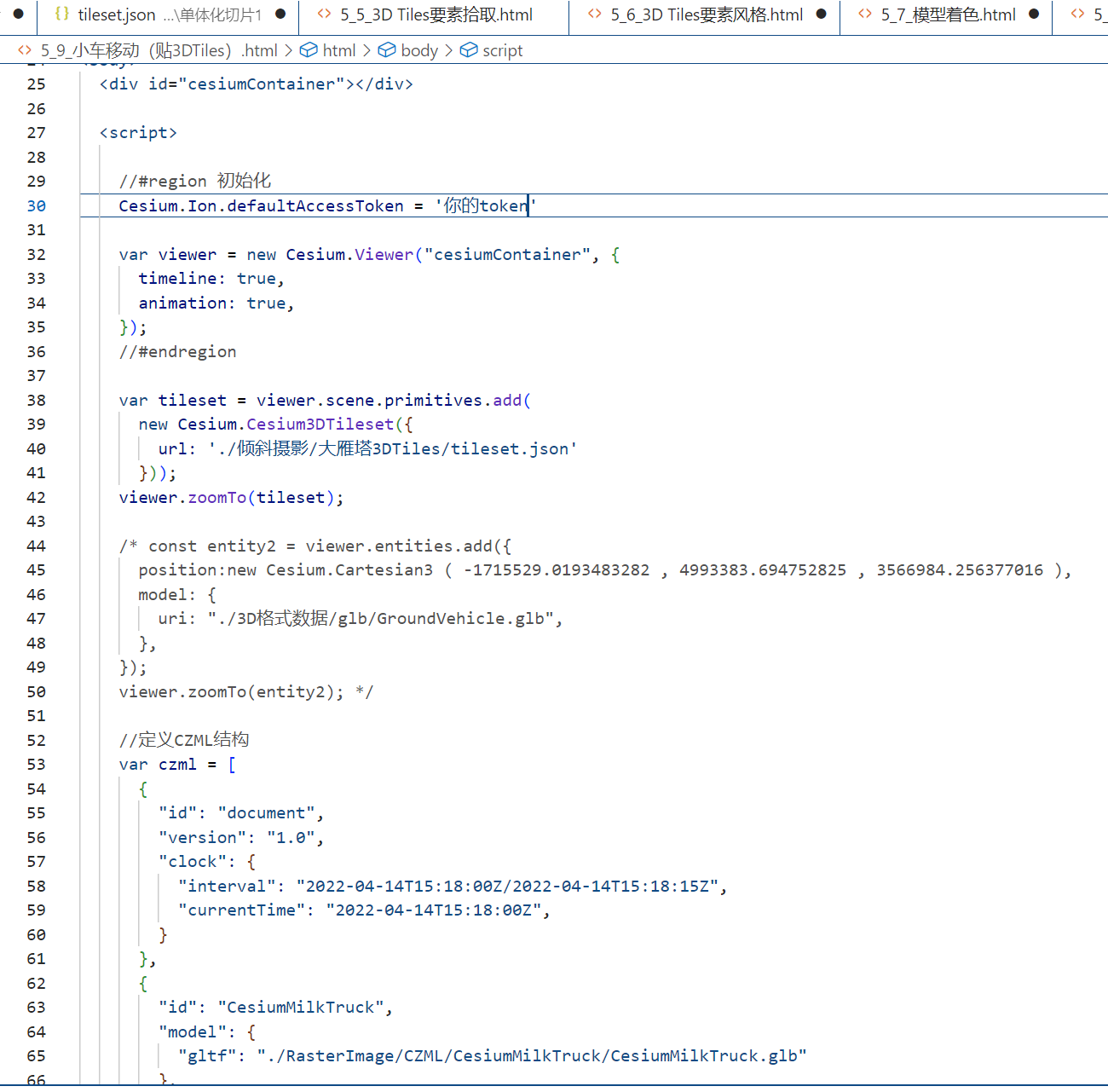Click the '//#endregion' comment
The width and height of the screenshot is (1108, 1092).
[178, 351]
